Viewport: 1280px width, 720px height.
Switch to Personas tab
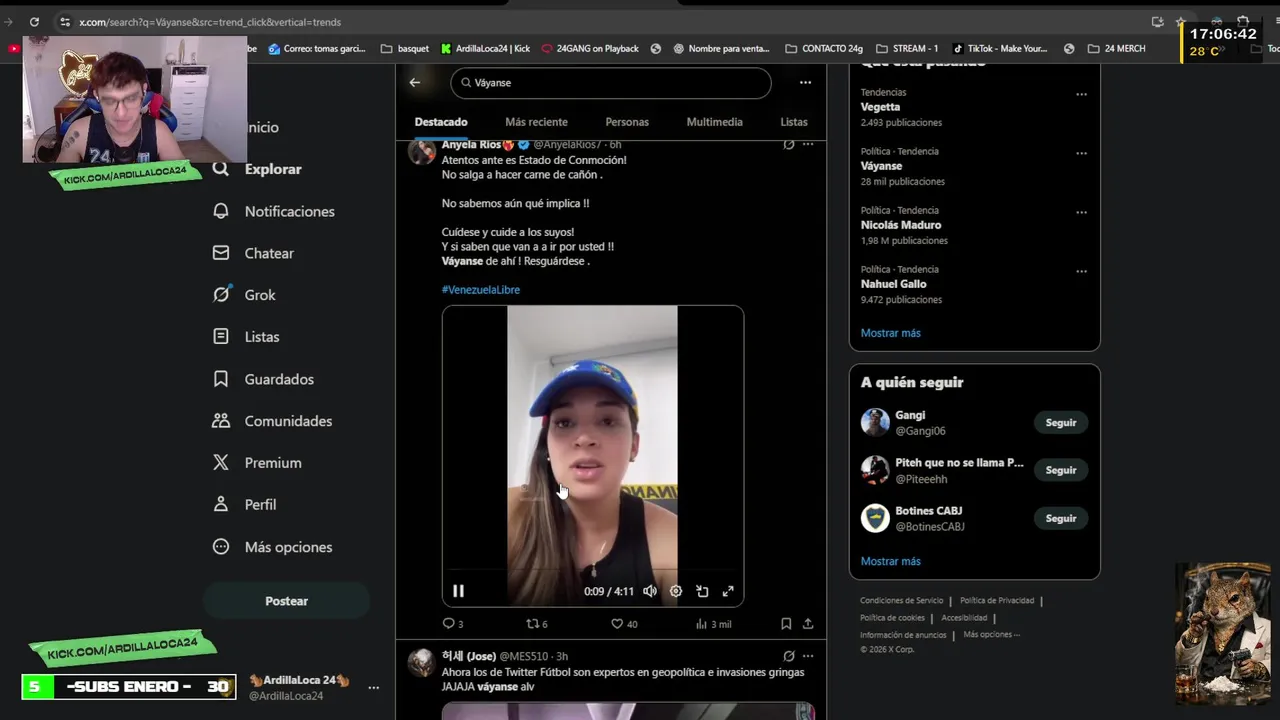[627, 122]
